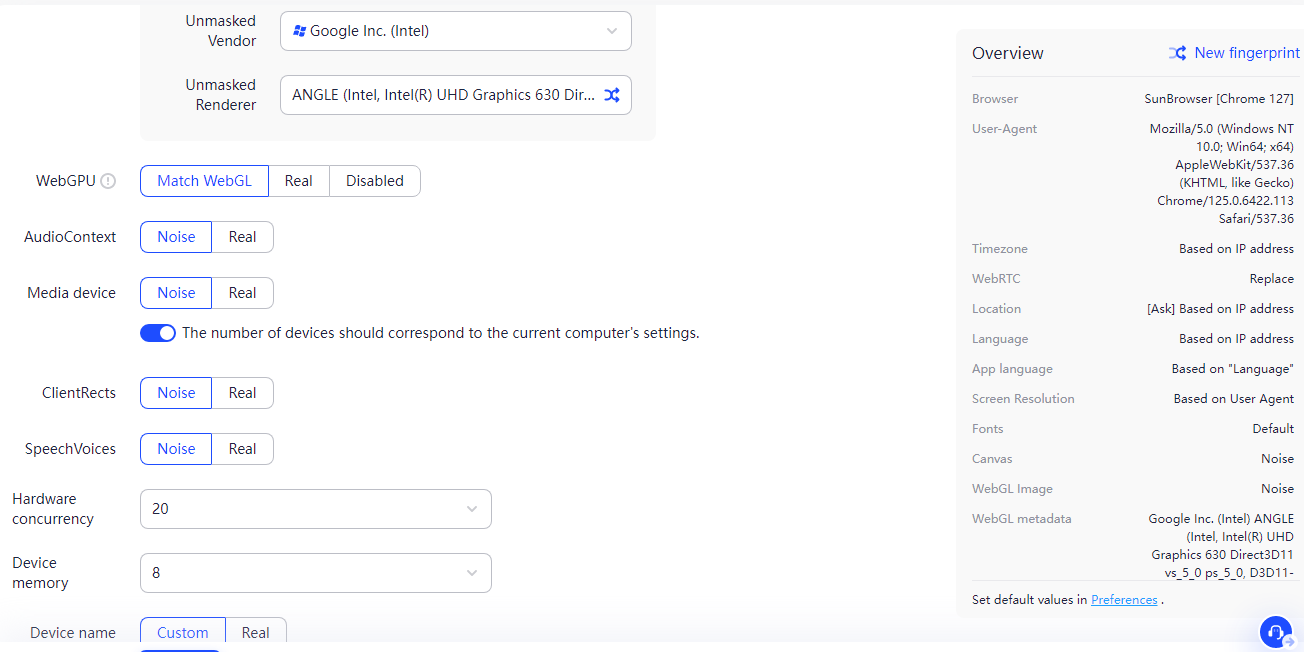Set SpeechVoices to Real
Image resolution: width=1304 pixels, height=652 pixels.
[242, 449]
